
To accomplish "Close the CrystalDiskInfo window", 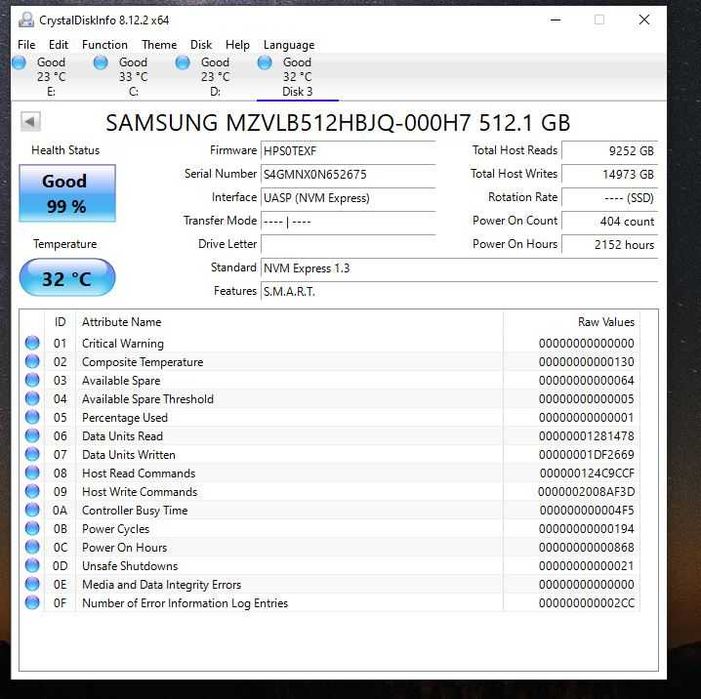I will point(644,20).
